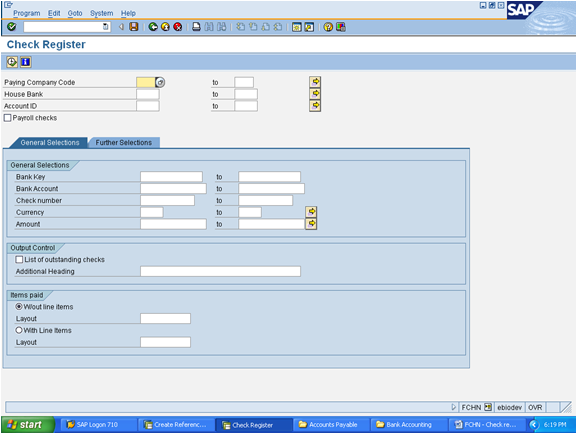This screenshot has height=433, width=576.
Task: Click the First Page icon
Action: coord(241,27)
